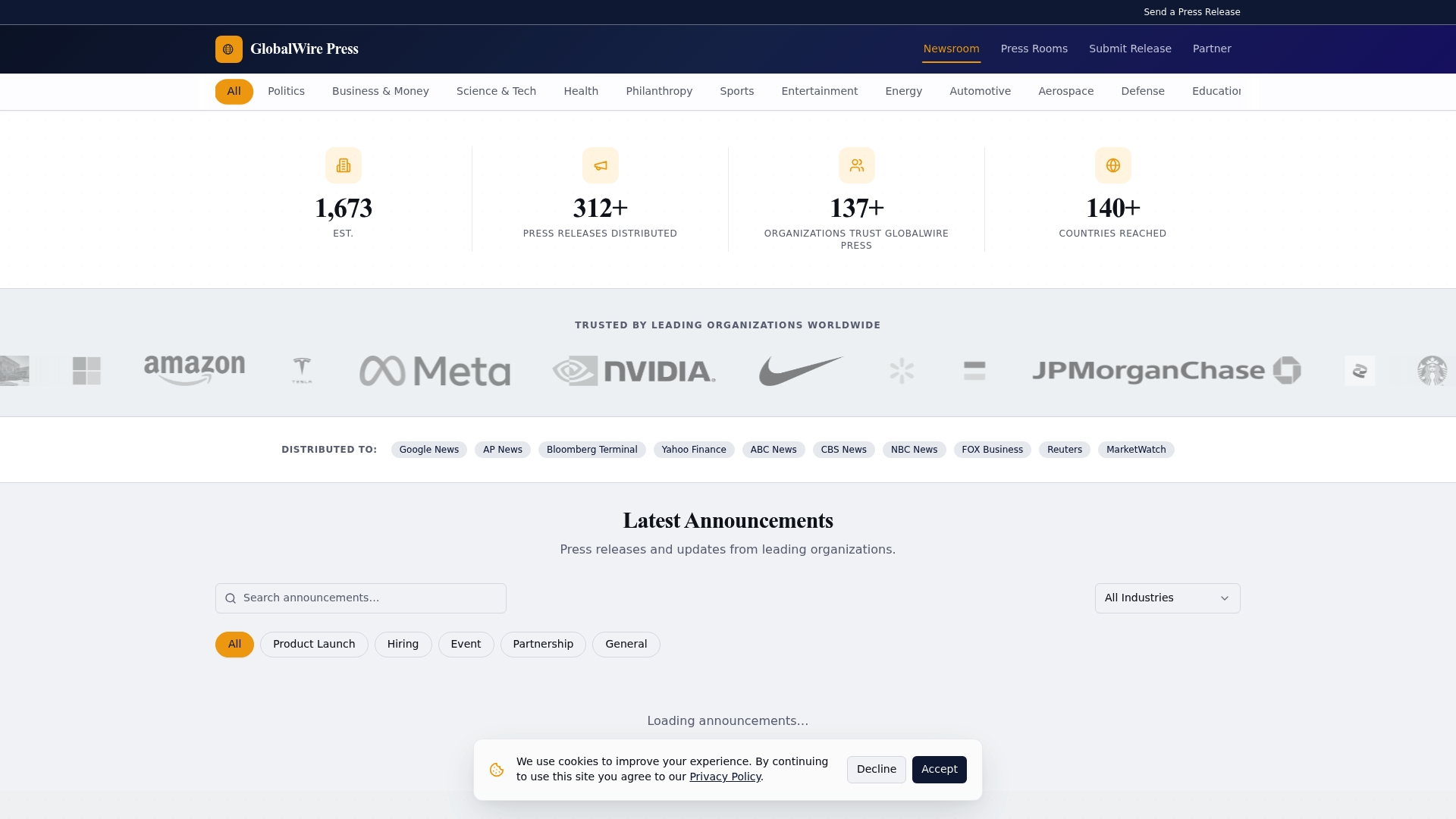Select the people organizations icon
The width and height of the screenshot is (1456, 819).
[857, 165]
